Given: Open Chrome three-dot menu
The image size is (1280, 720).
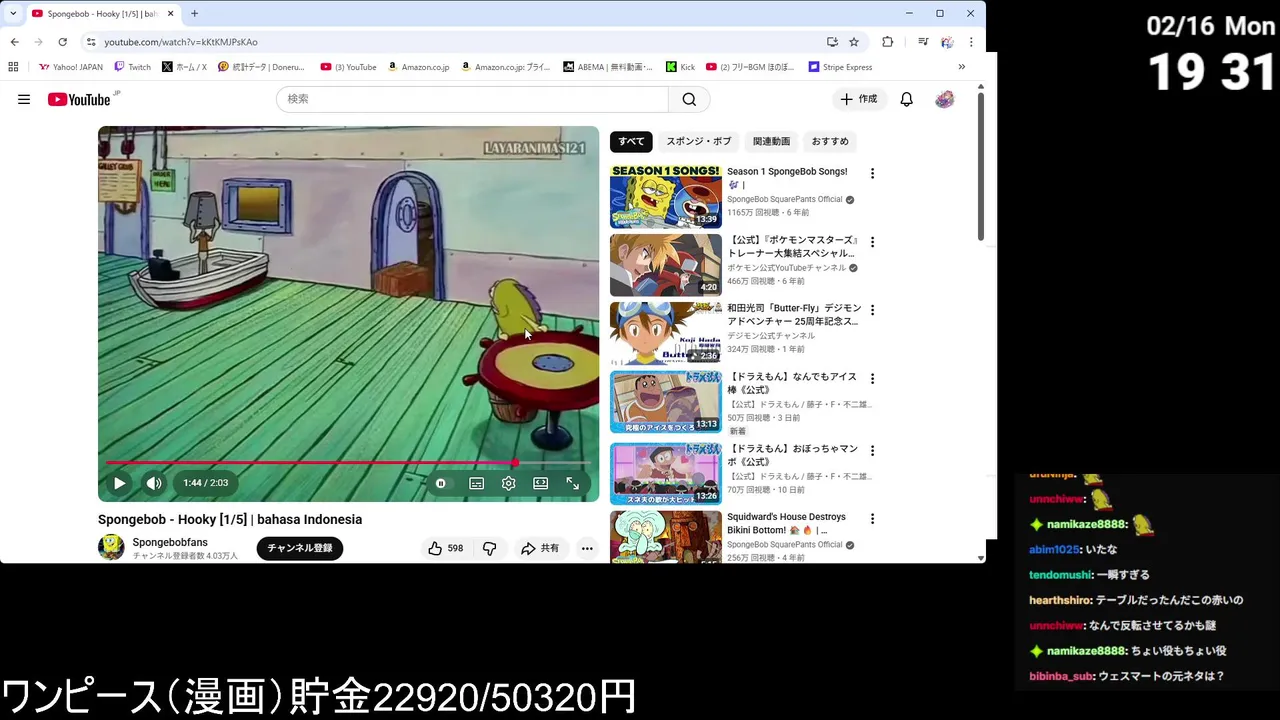Looking at the screenshot, I should coord(971,42).
